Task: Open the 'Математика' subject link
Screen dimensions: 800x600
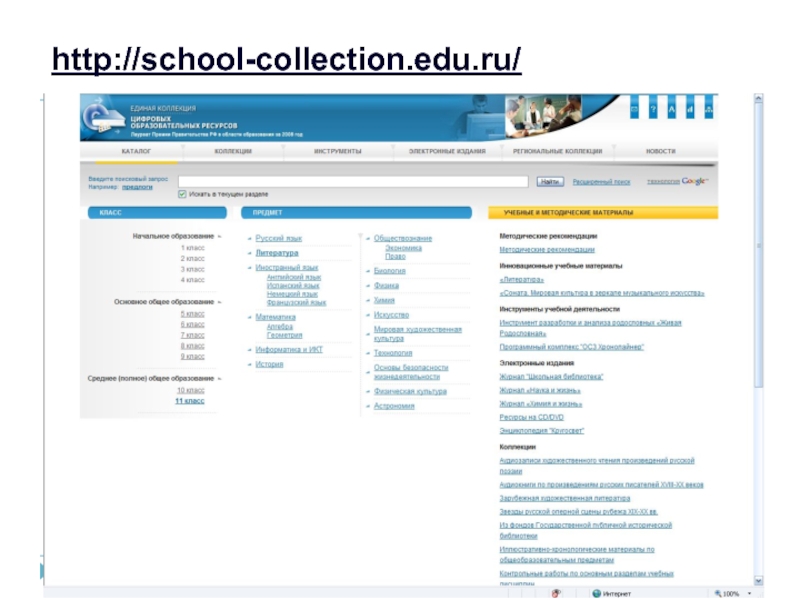Action: tap(276, 317)
